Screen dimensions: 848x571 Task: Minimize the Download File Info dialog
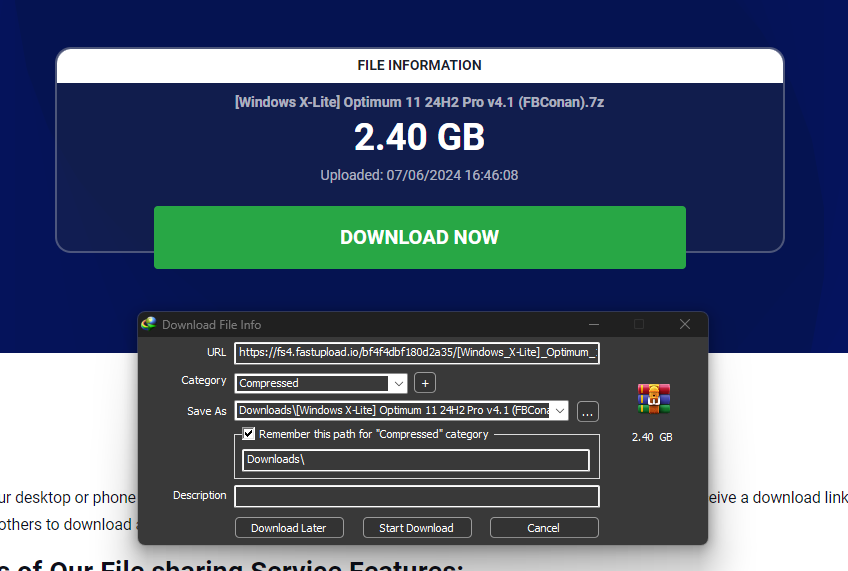click(594, 324)
